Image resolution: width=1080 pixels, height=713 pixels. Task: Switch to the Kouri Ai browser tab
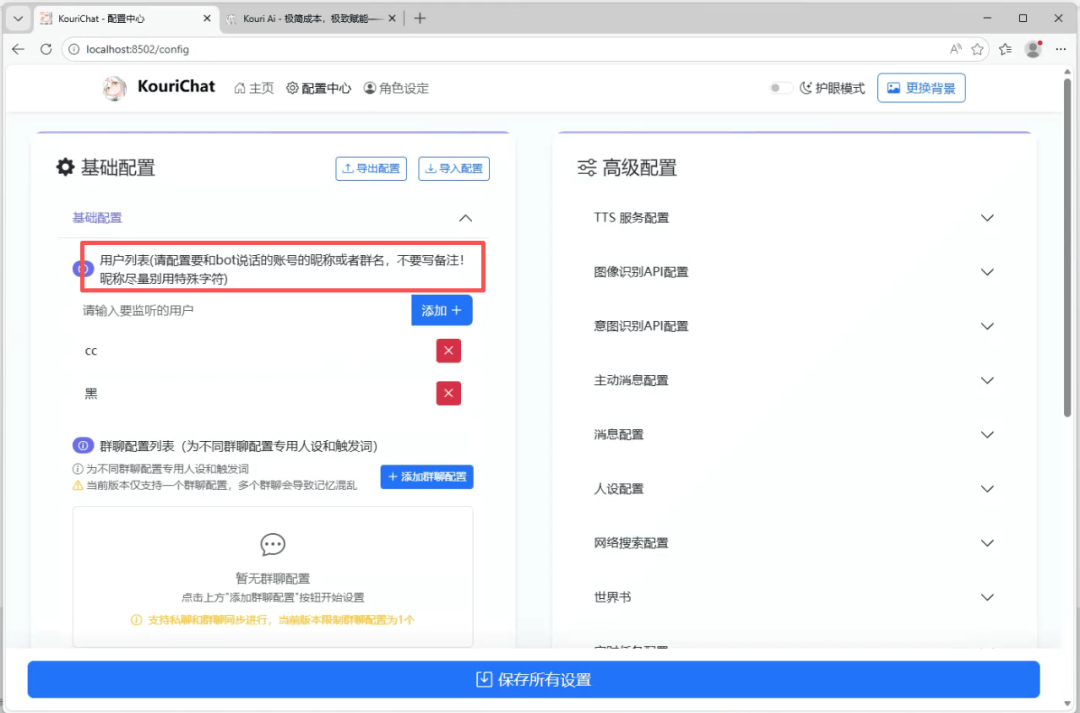[310, 18]
